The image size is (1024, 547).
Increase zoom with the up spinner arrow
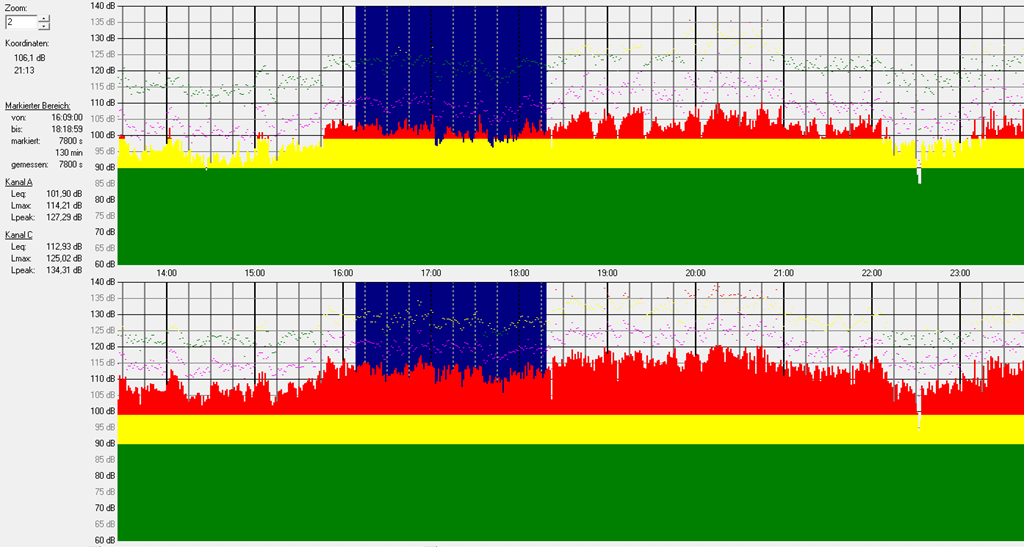pos(43,17)
